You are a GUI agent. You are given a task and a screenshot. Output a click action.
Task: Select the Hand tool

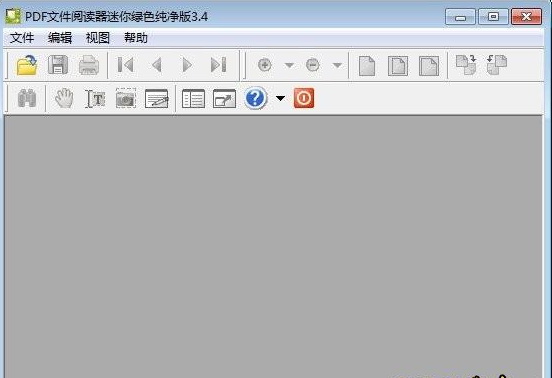pyautogui.click(x=64, y=98)
